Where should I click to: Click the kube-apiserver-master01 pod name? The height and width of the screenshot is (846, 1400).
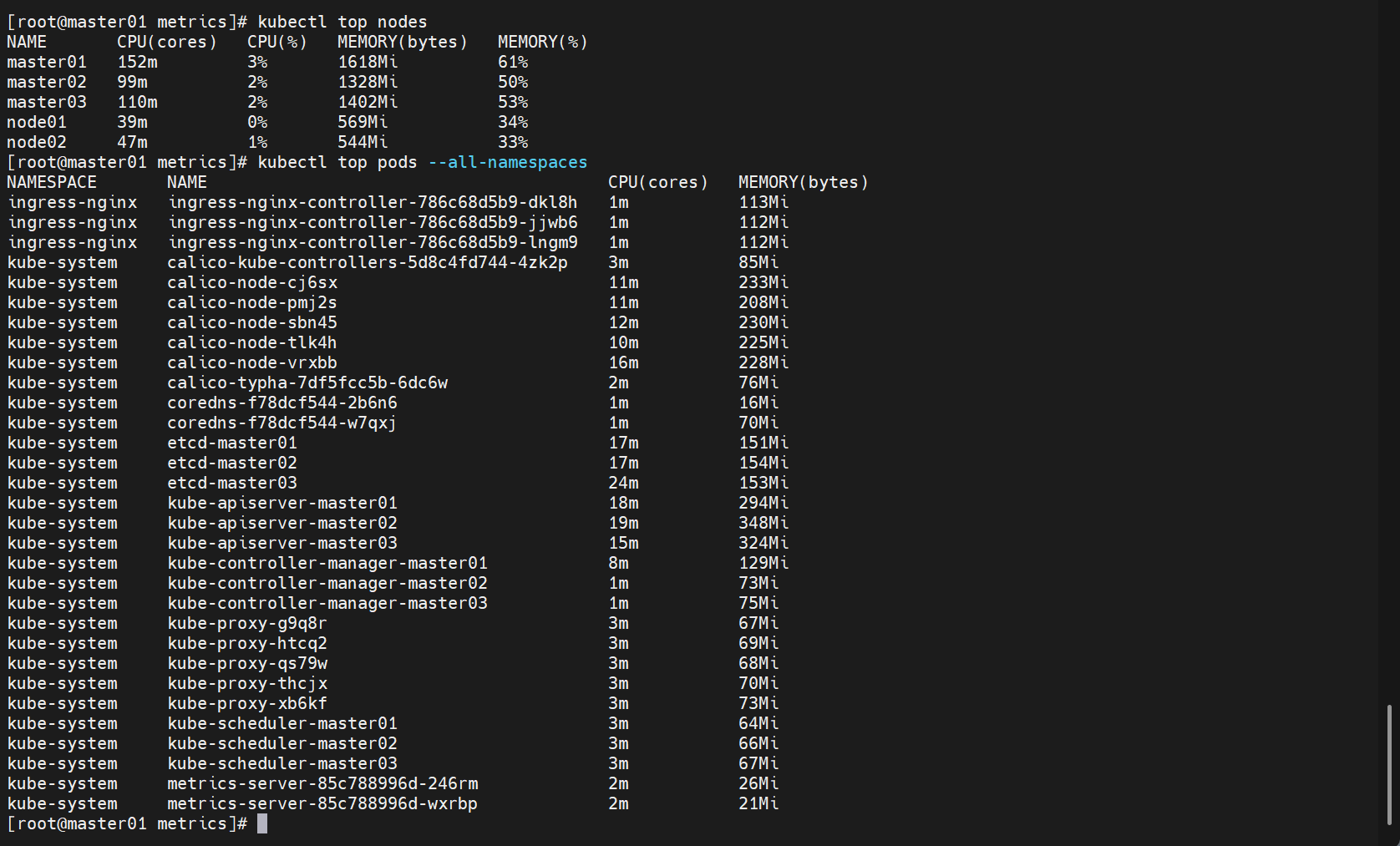coord(282,503)
